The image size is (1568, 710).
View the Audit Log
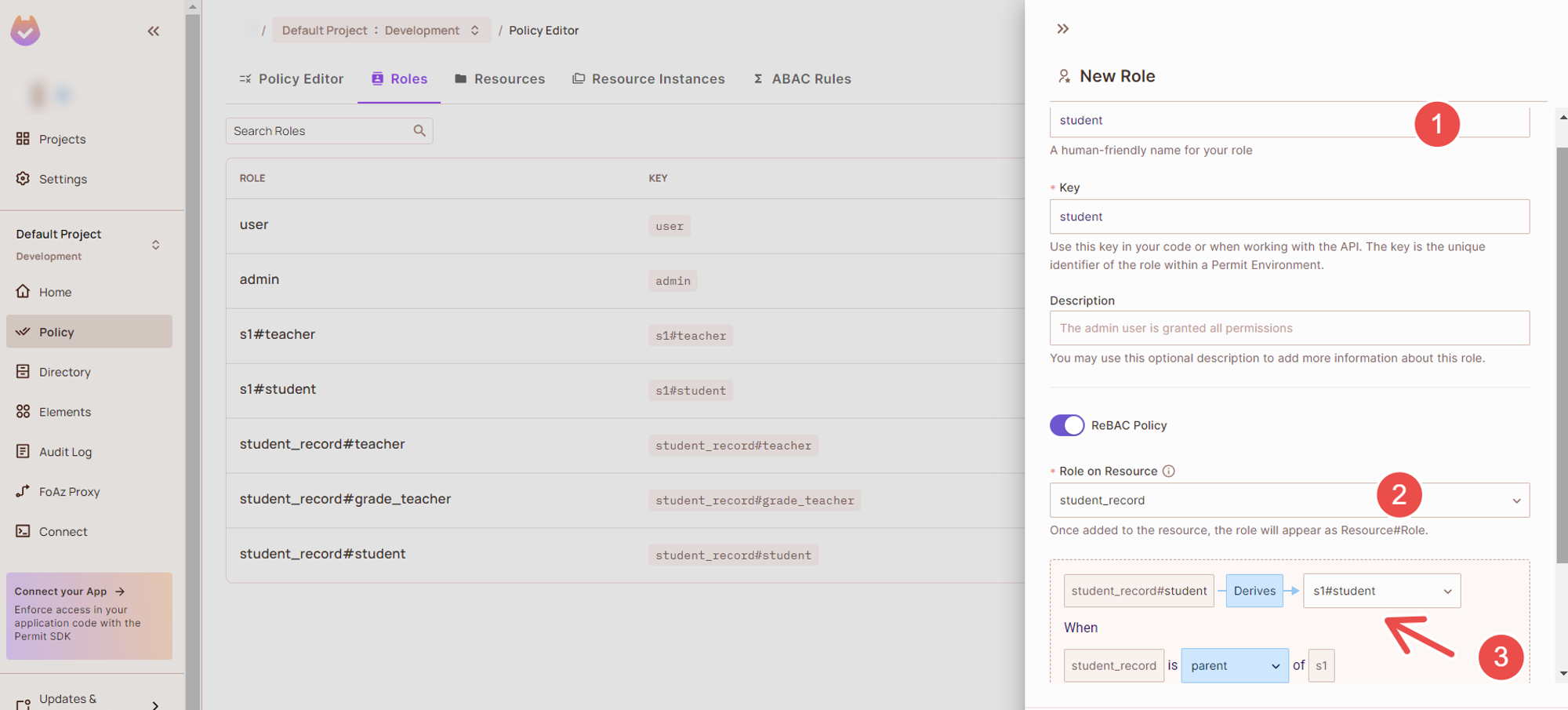point(64,451)
